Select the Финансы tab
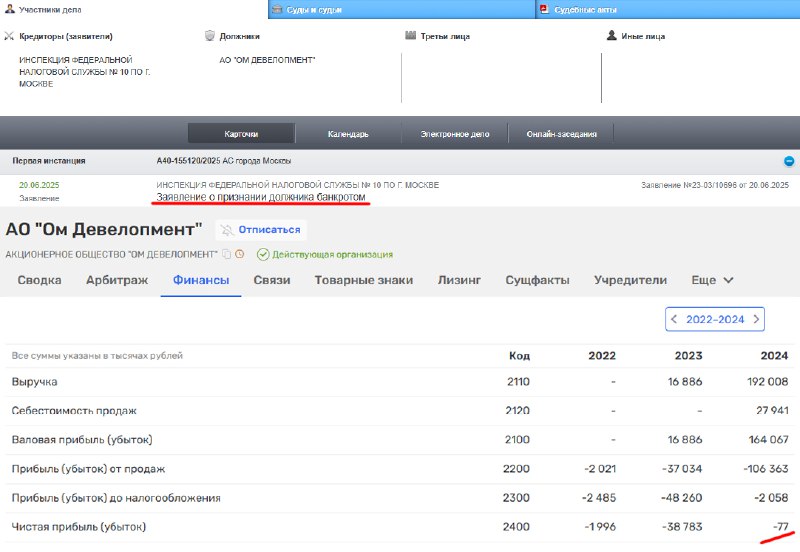This screenshot has height=552, width=800. [x=201, y=280]
